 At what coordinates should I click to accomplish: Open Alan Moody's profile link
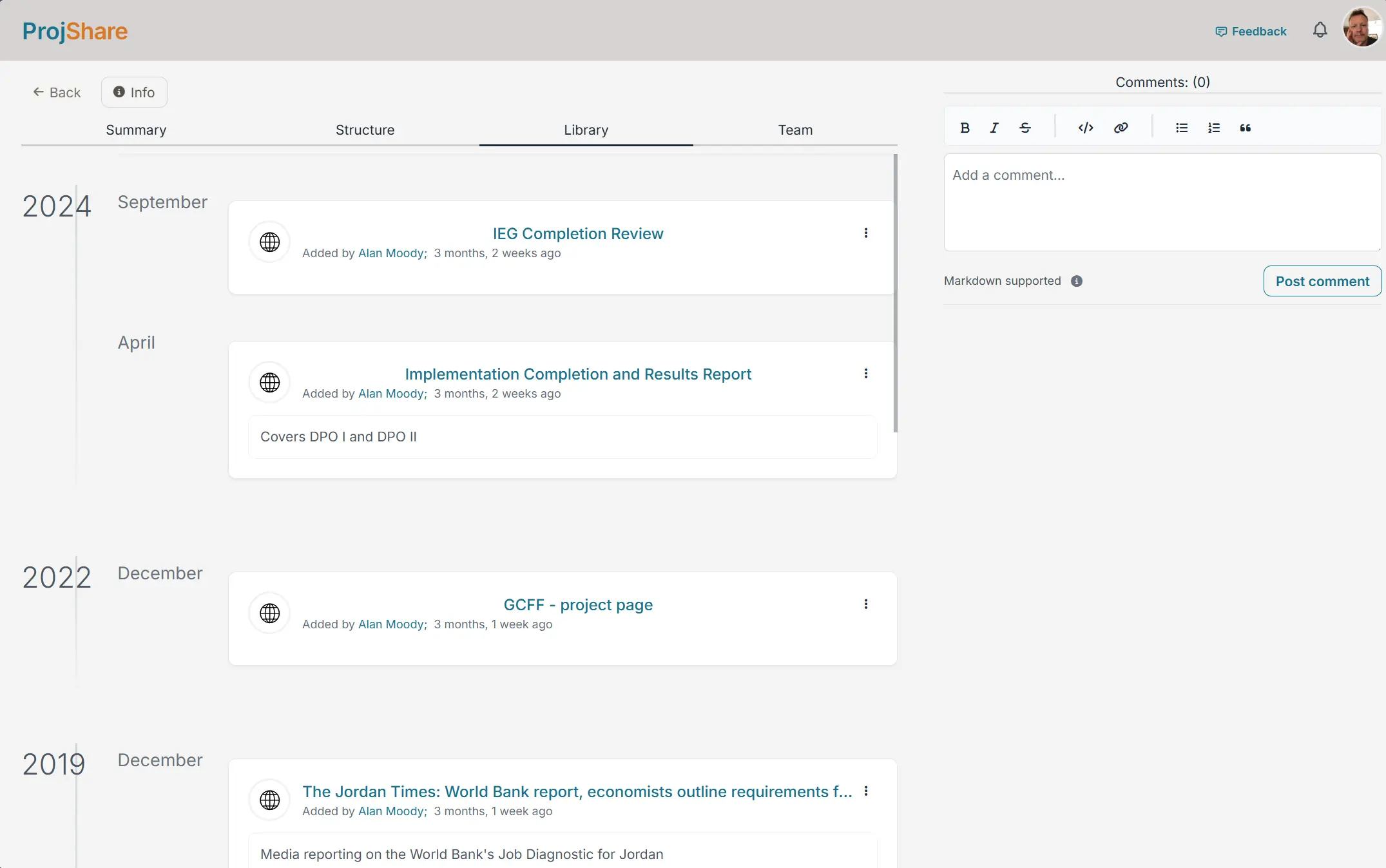[390, 253]
